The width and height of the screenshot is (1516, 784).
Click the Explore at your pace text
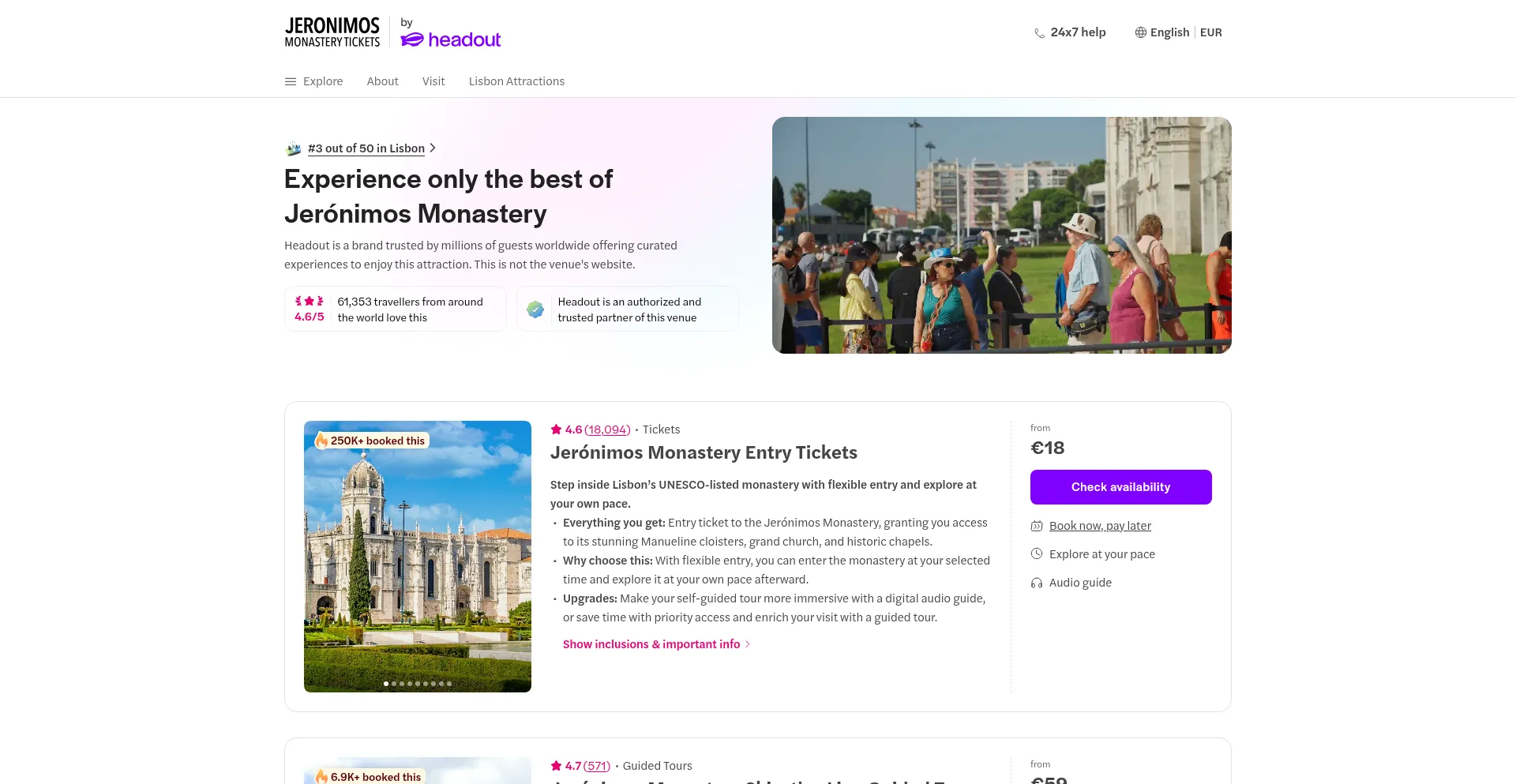click(x=1102, y=554)
